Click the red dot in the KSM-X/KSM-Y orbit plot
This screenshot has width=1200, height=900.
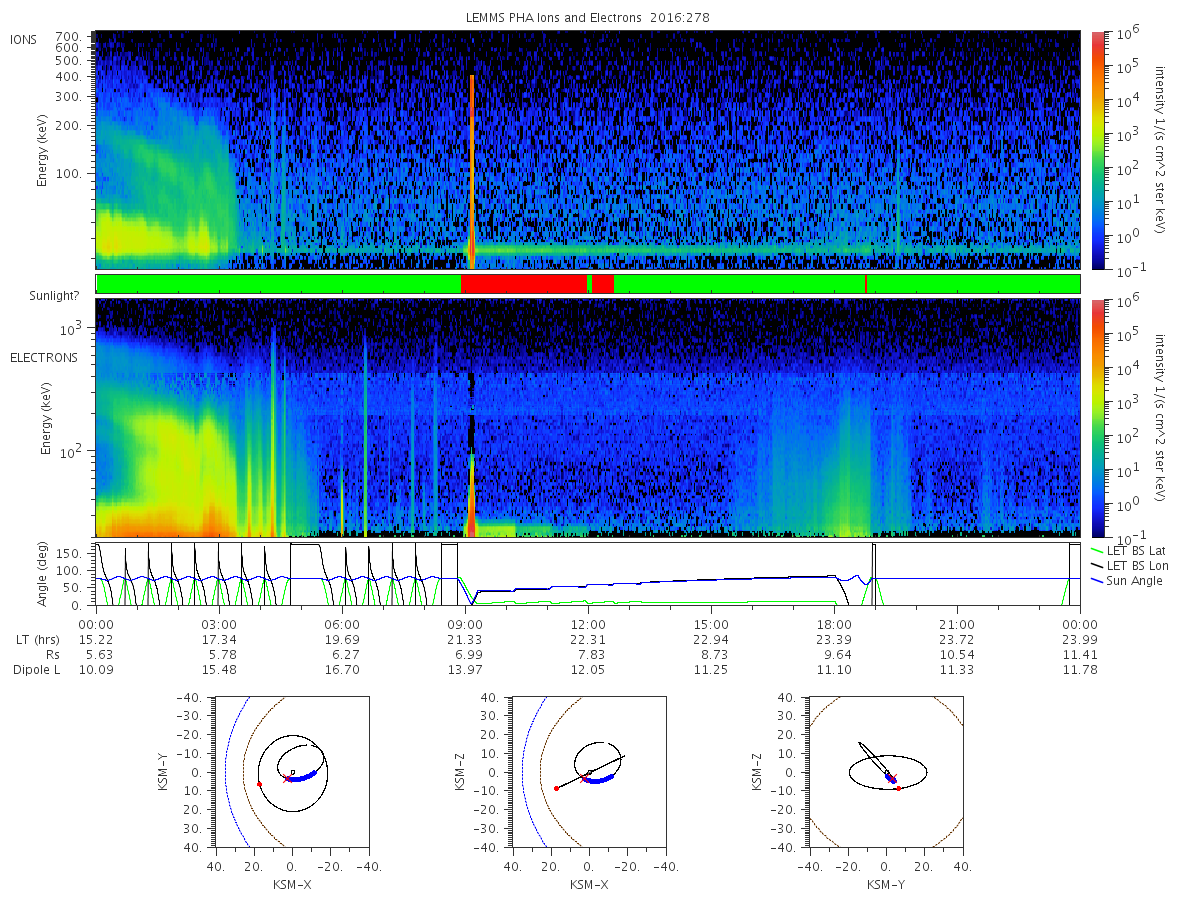[259, 784]
